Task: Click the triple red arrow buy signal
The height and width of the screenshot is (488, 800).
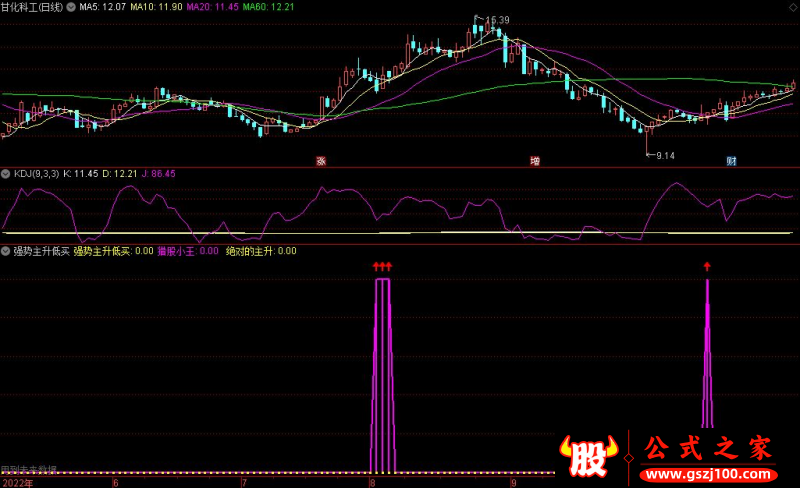Action: [x=382, y=266]
